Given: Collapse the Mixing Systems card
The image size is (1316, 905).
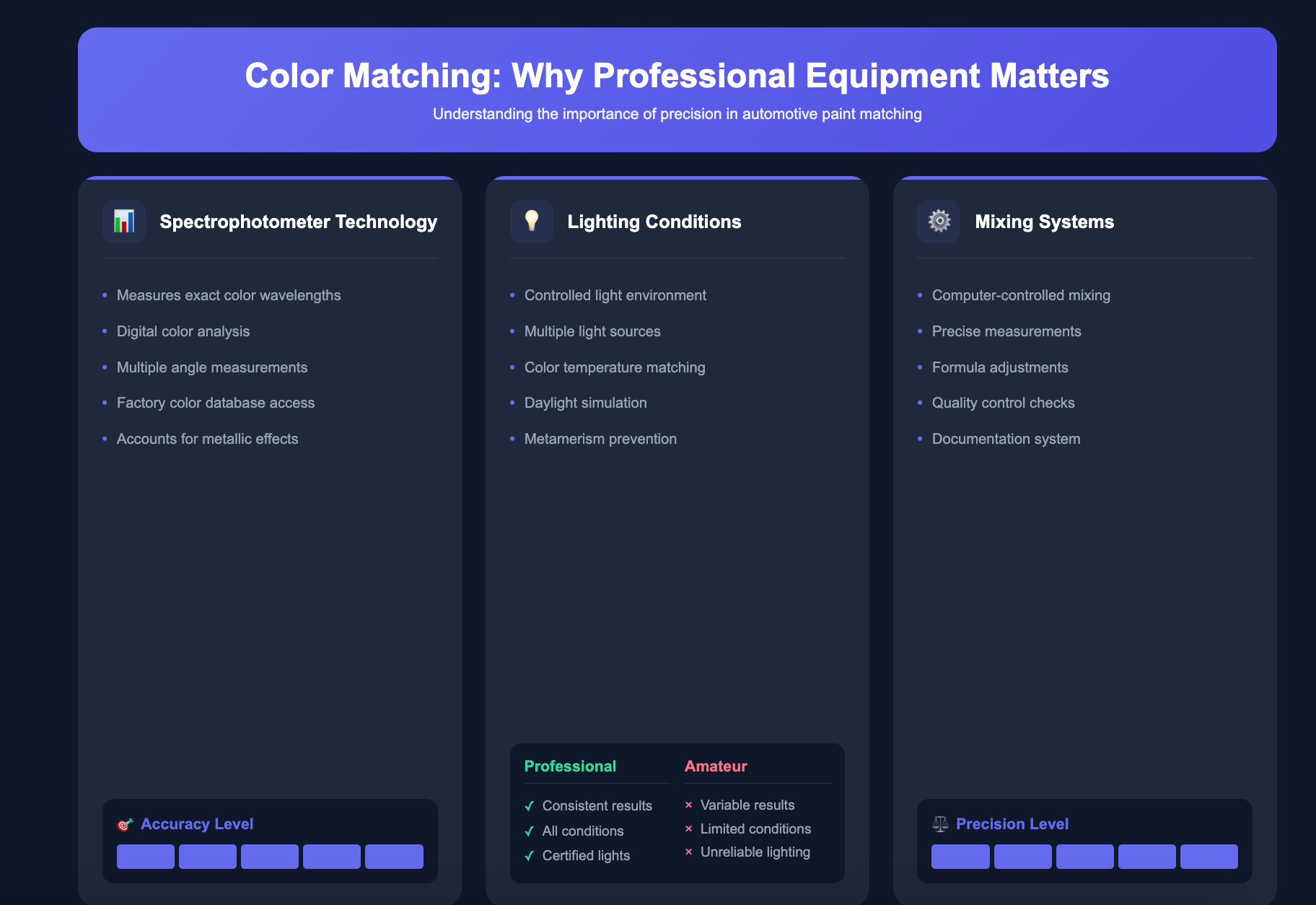Looking at the screenshot, I should click(x=1045, y=222).
